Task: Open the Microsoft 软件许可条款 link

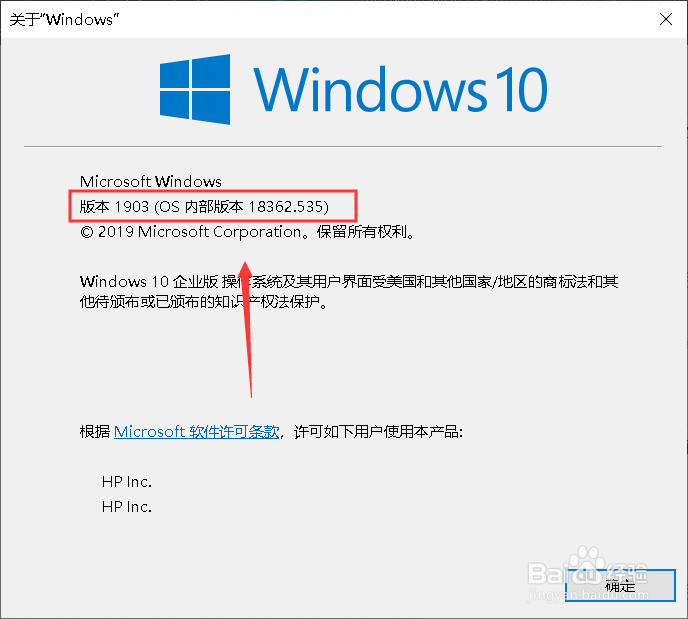Action: [x=197, y=432]
